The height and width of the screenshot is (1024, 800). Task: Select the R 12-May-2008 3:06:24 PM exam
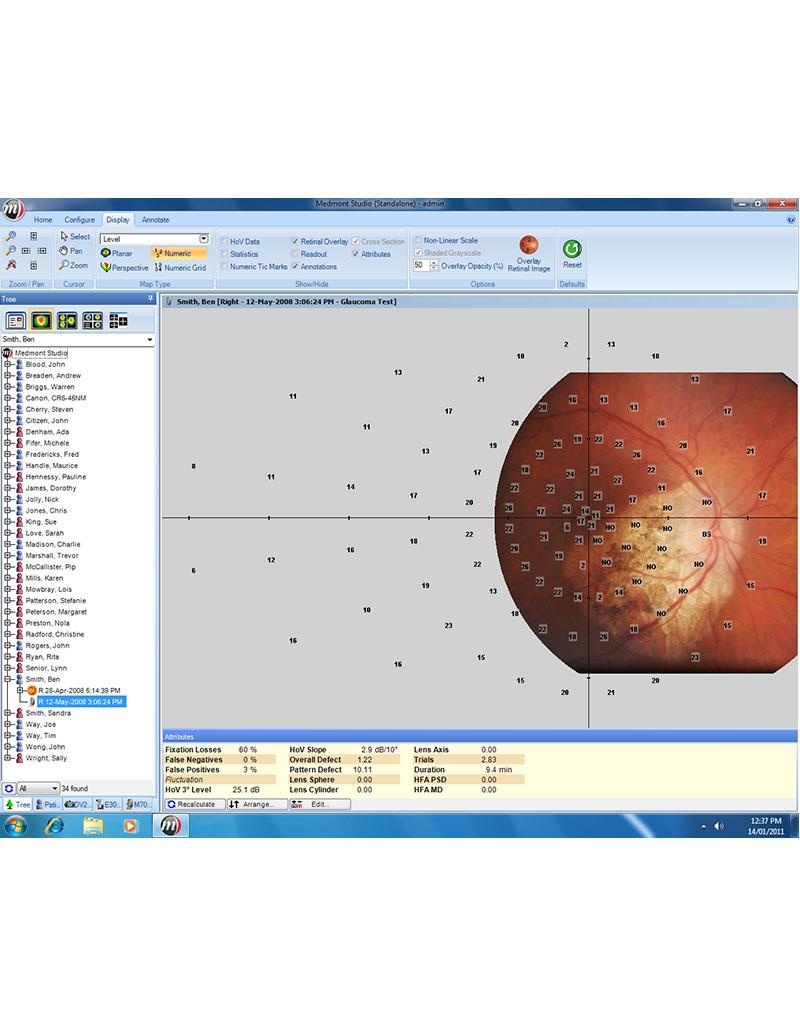(x=80, y=702)
